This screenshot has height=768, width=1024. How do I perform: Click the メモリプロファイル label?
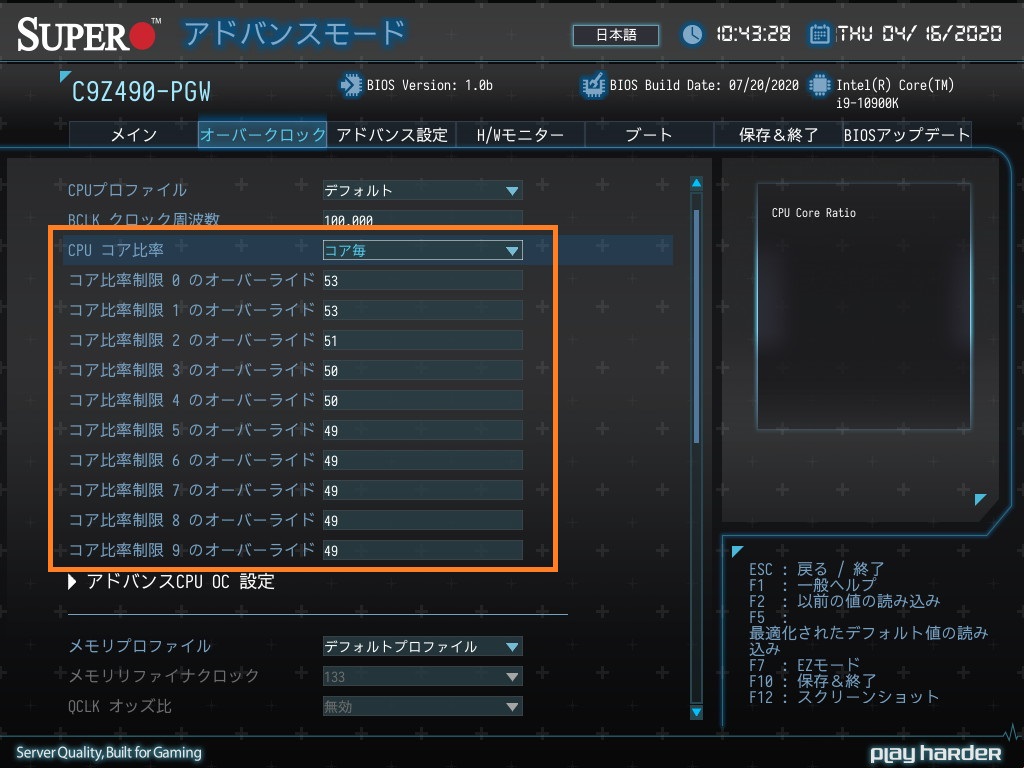(140, 646)
